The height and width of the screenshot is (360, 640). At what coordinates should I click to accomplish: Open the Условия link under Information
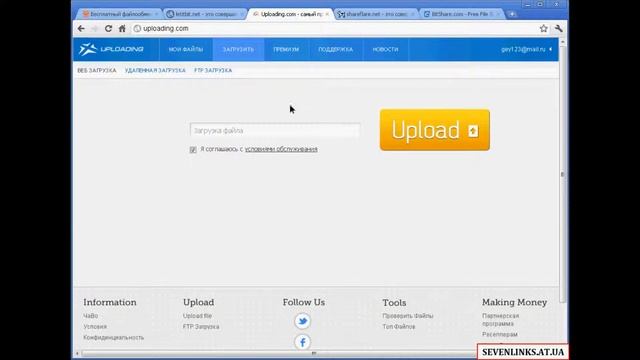click(x=95, y=327)
